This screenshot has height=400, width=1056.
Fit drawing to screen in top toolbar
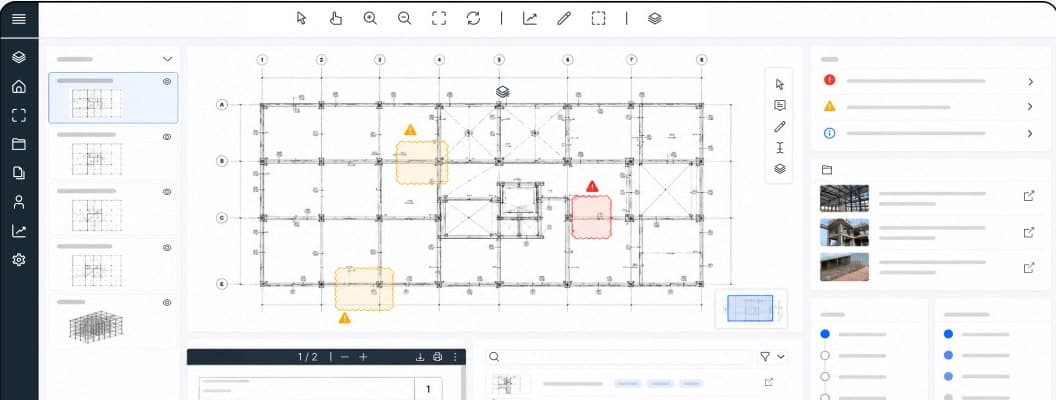point(439,18)
